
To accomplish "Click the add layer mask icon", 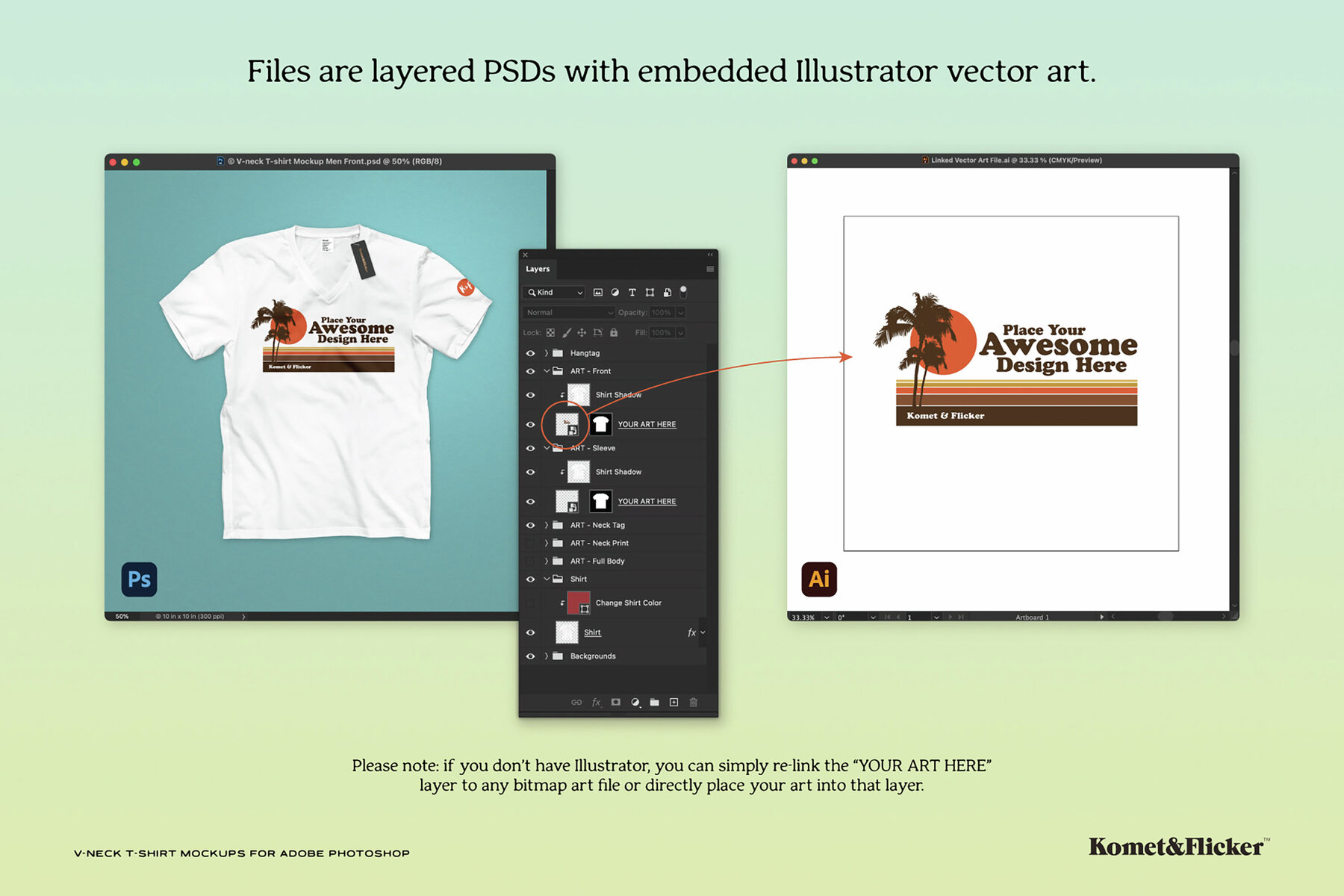I will (615, 703).
